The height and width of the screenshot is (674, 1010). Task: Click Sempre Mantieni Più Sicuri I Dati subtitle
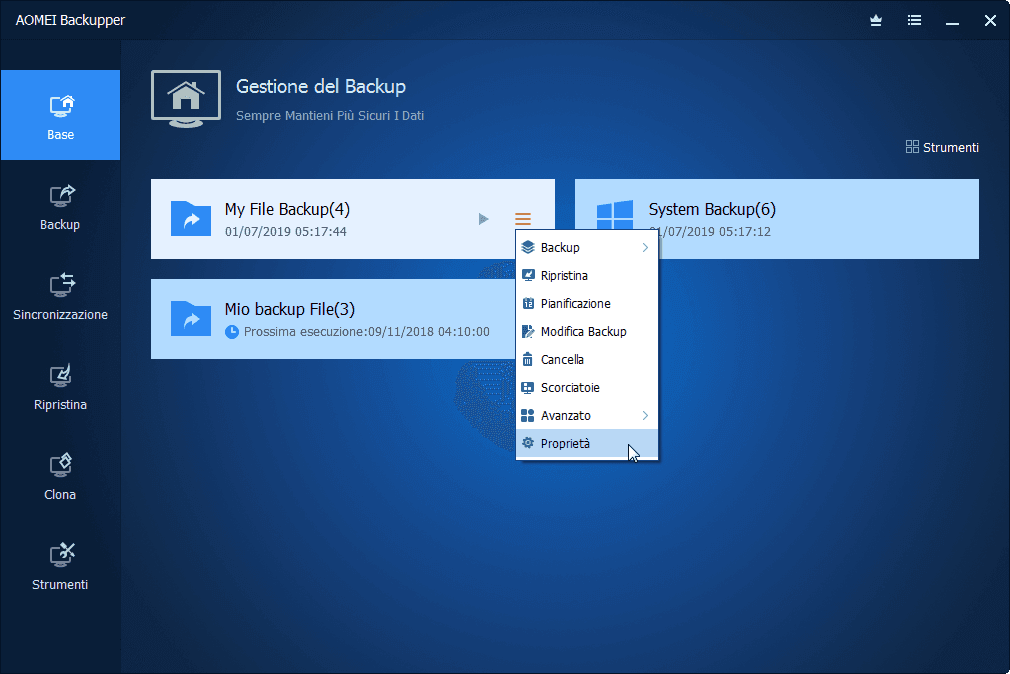(330, 116)
